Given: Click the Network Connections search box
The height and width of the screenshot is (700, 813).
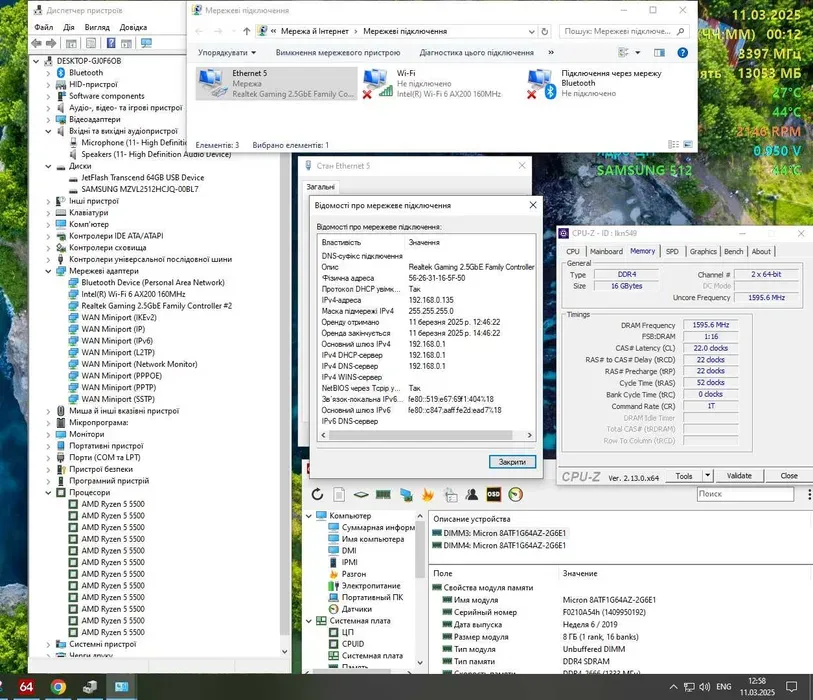Looking at the screenshot, I should 624,31.
